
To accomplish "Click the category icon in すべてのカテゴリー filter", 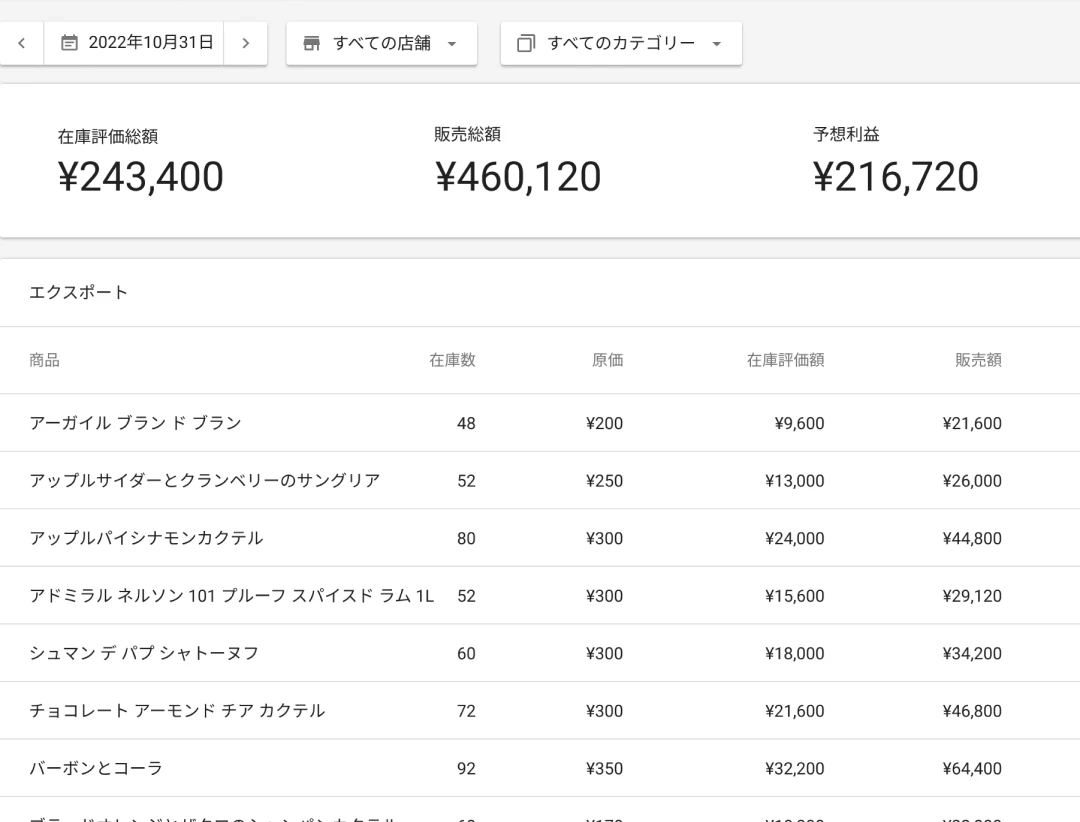I will click(x=527, y=43).
